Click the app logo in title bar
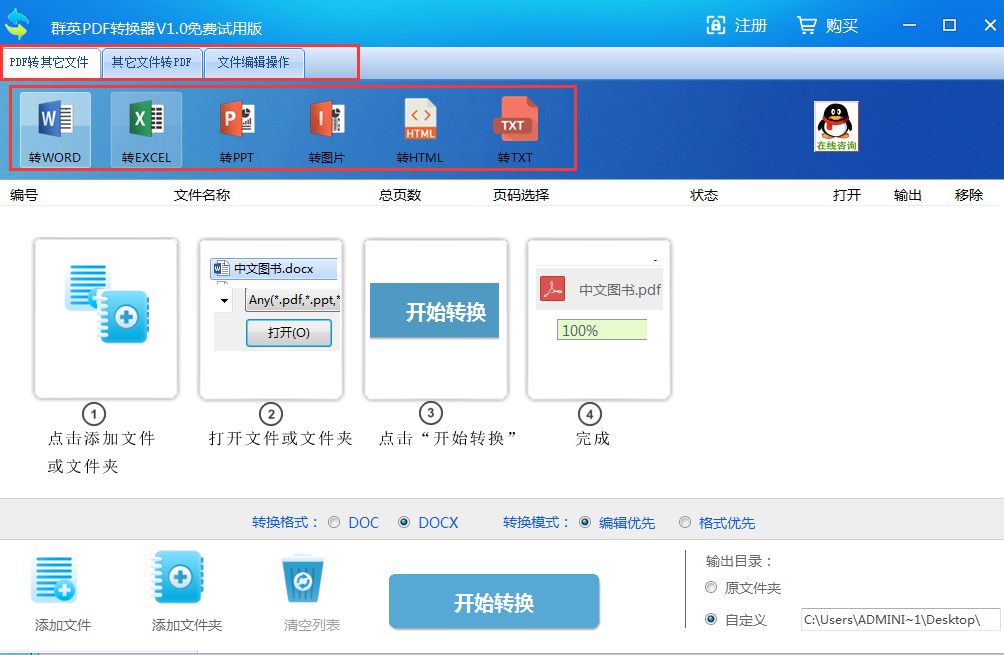This screenshot has height=655, width=1004. tap(17, 24)
